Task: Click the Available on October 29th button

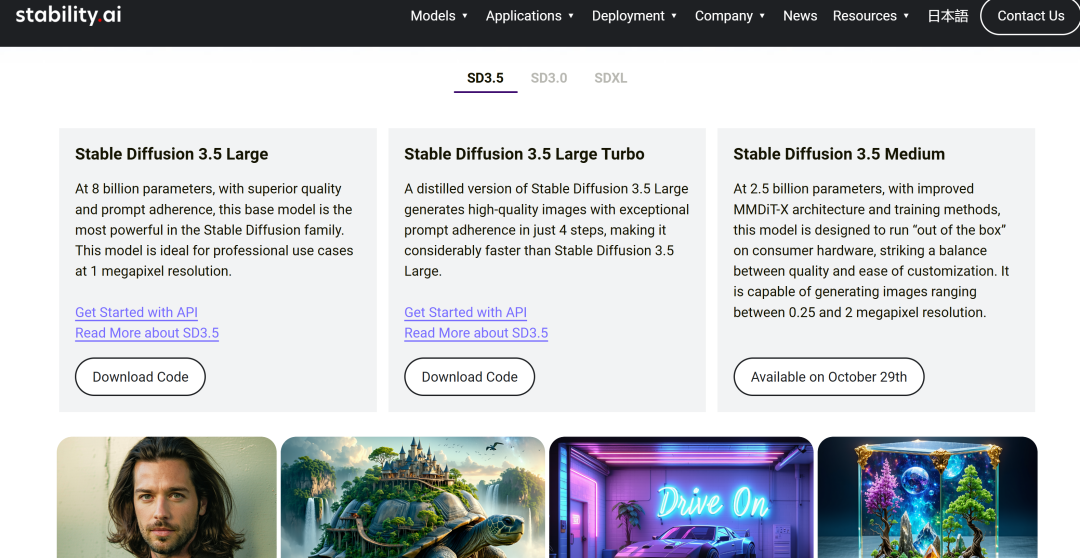Action: click(829, 377)
